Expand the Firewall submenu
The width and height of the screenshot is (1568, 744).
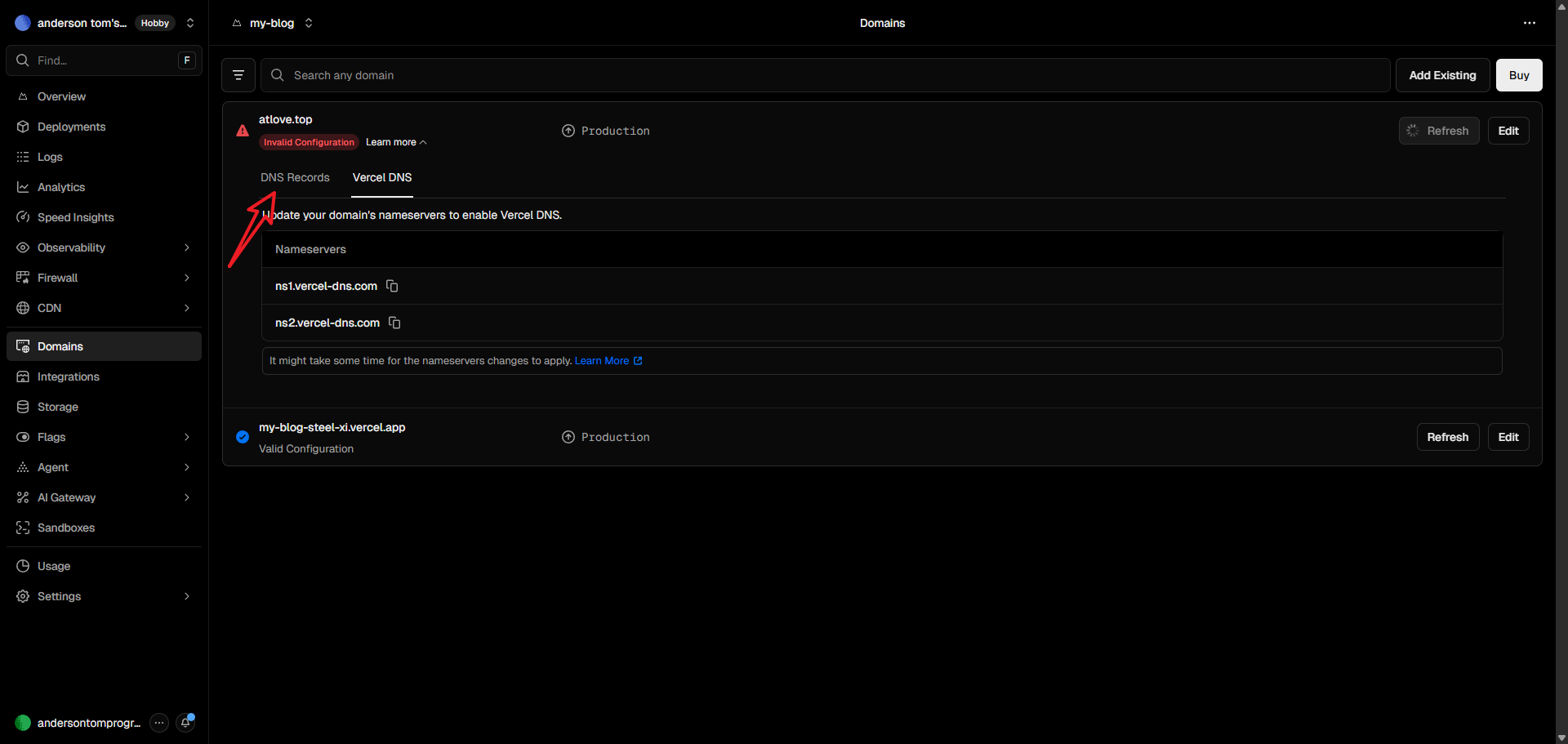tap(187, 278)
